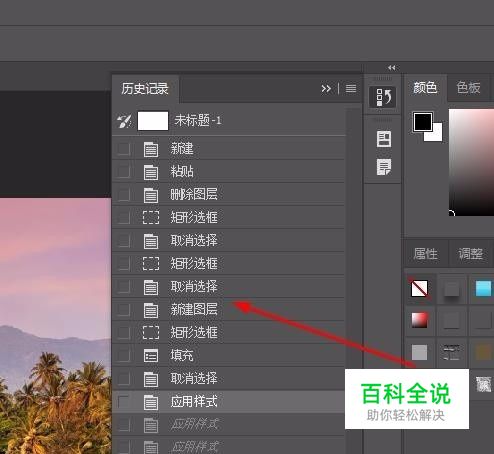494x454 pixels.
Task: Click the History panel icon in collapsed dock
Action: 383,97
